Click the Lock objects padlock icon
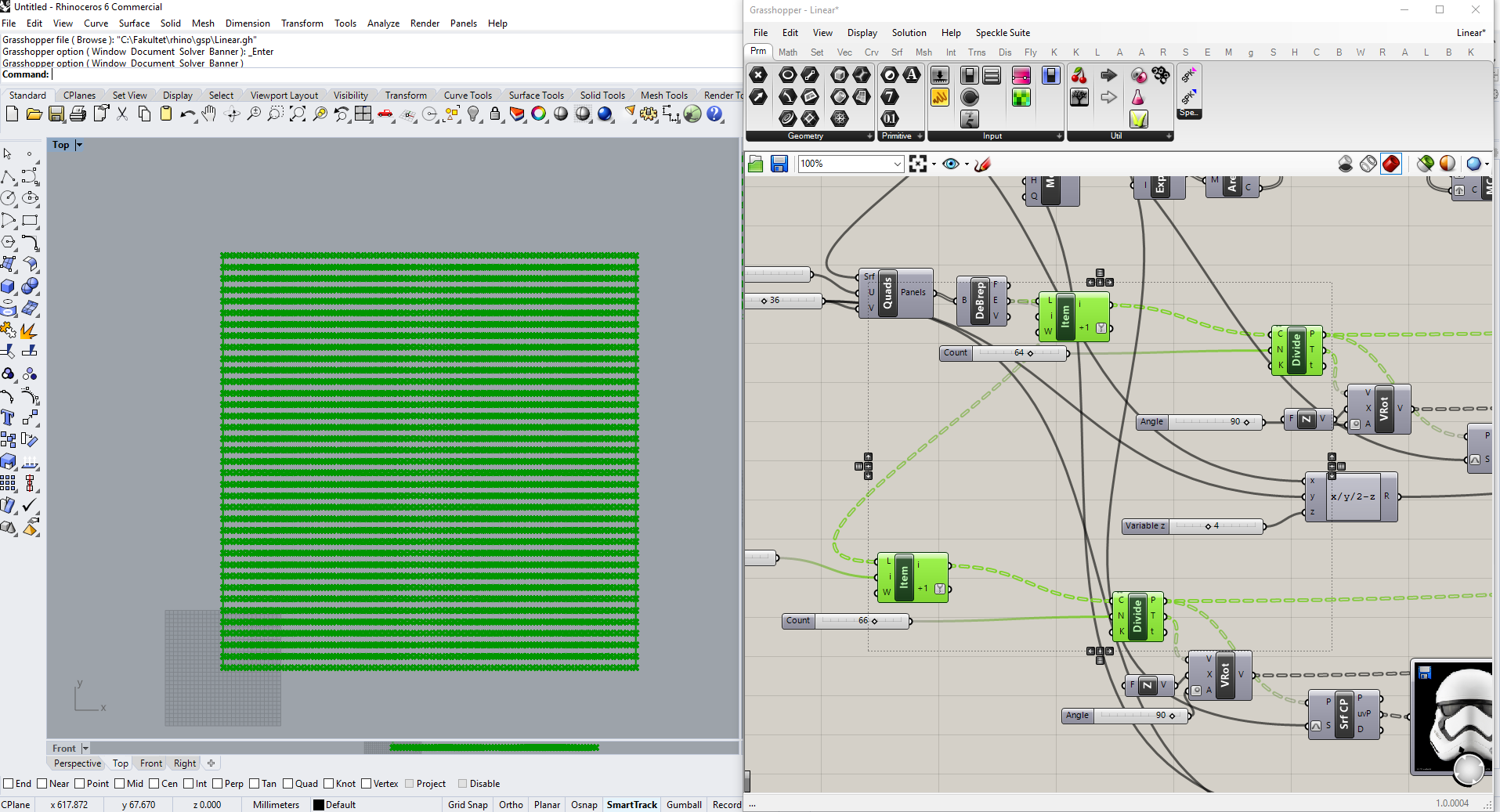Image resolution: width=1500 pixels, height=812 pixels. tap(495, 114)
